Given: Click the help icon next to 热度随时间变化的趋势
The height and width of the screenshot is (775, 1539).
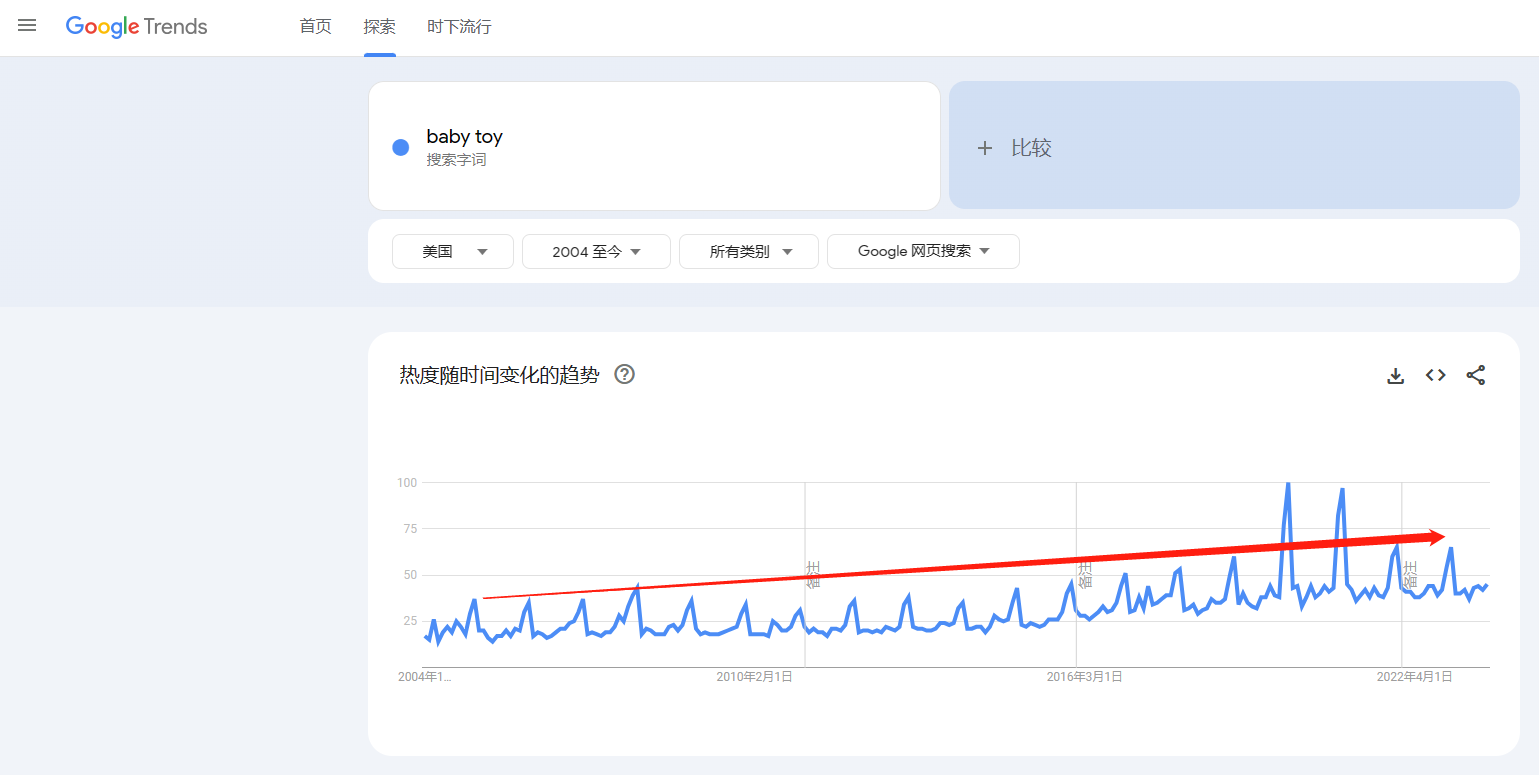Looking at the screenshot, I should (625, 375).
